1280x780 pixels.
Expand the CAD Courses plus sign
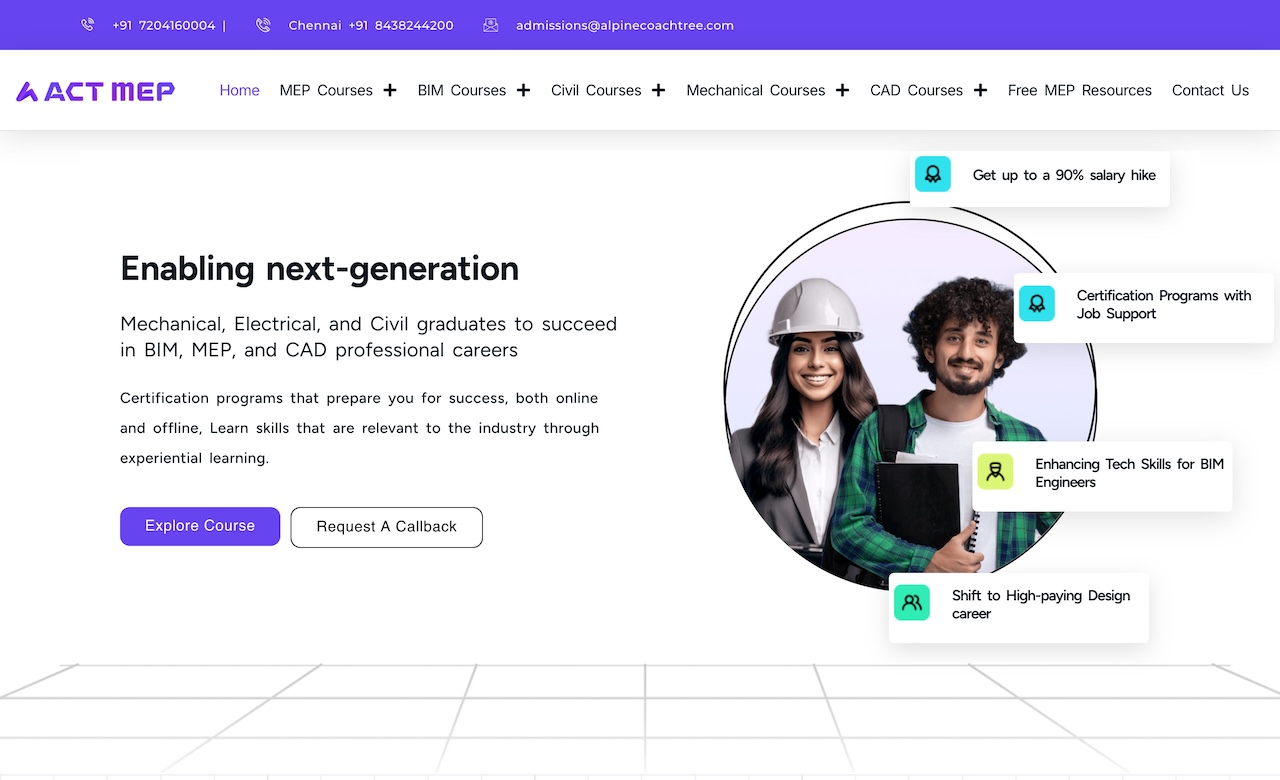coord(980,90)
